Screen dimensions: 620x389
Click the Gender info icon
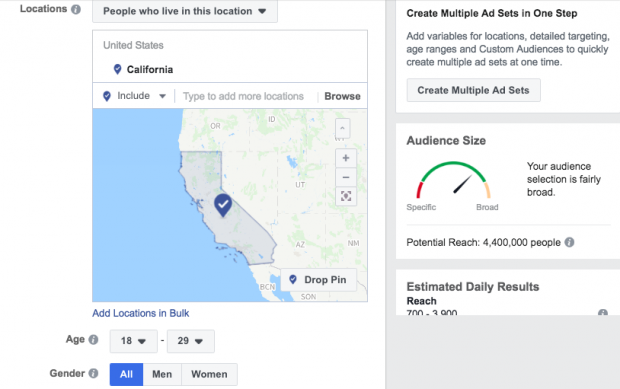pos(93,373)
